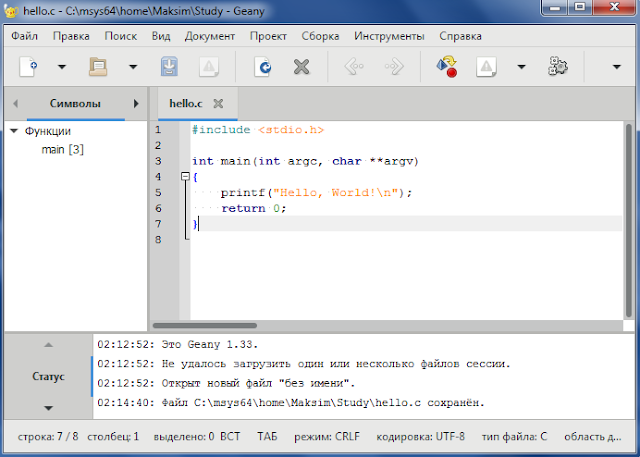Click the editor horizontal scrollbar thumb
This screenshot has height=457, width=640.
(x=204, y=325)
